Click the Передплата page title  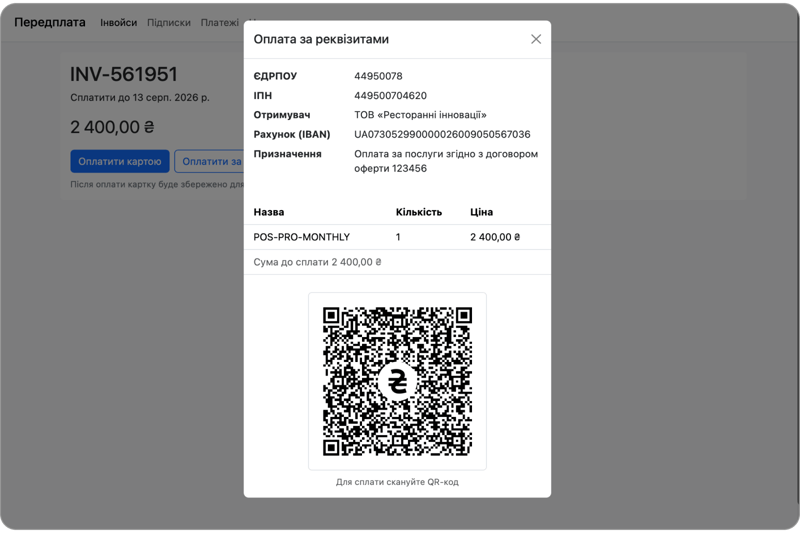tap(50, 22)
